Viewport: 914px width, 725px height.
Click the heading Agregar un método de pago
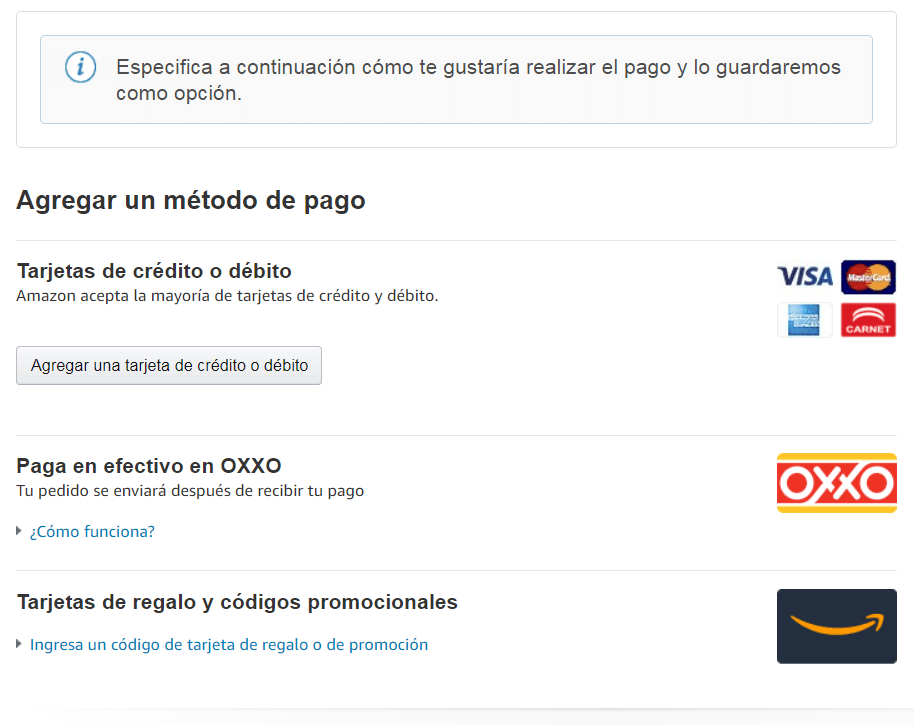click(x=191, y=200)
